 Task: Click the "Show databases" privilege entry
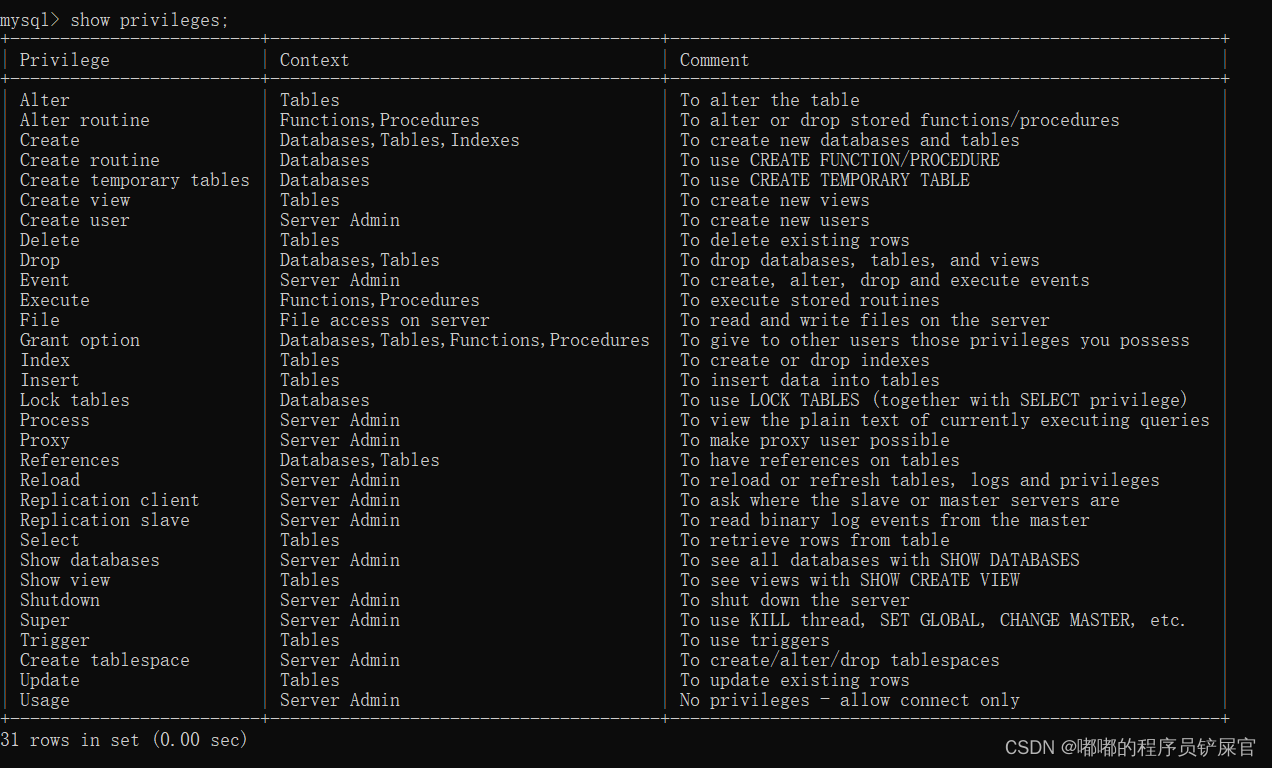(89, 560)
